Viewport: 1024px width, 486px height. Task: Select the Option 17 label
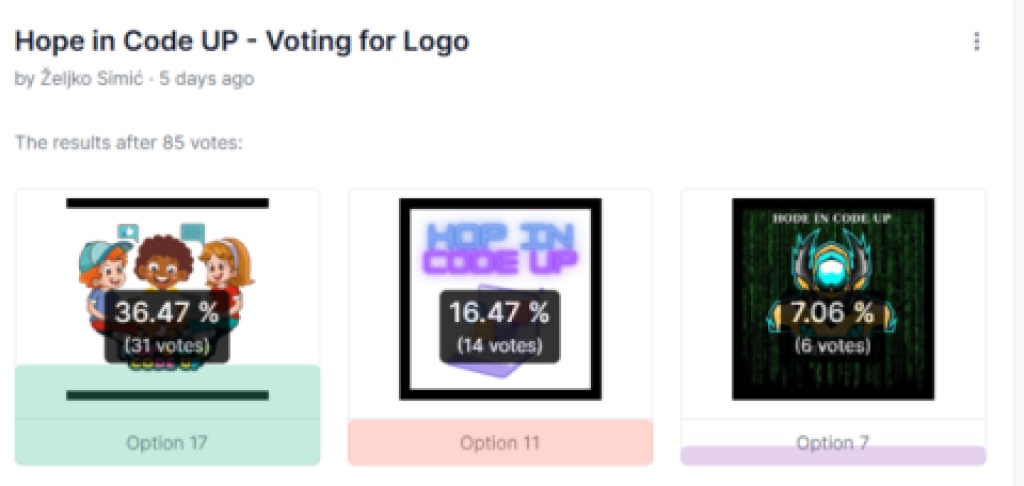click(x=166, y=442)
